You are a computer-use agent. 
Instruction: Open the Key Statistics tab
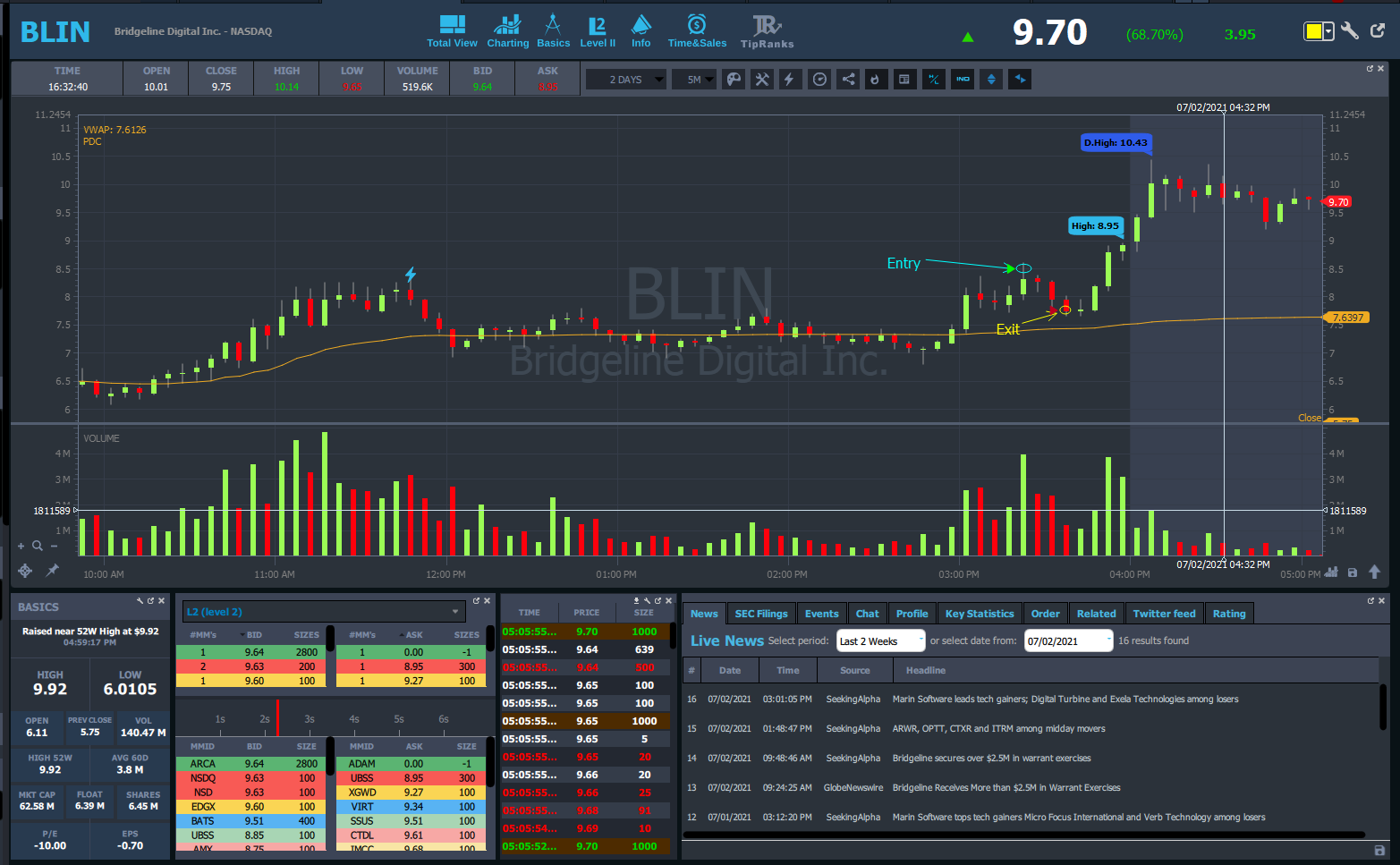click(x=979, y=614)
